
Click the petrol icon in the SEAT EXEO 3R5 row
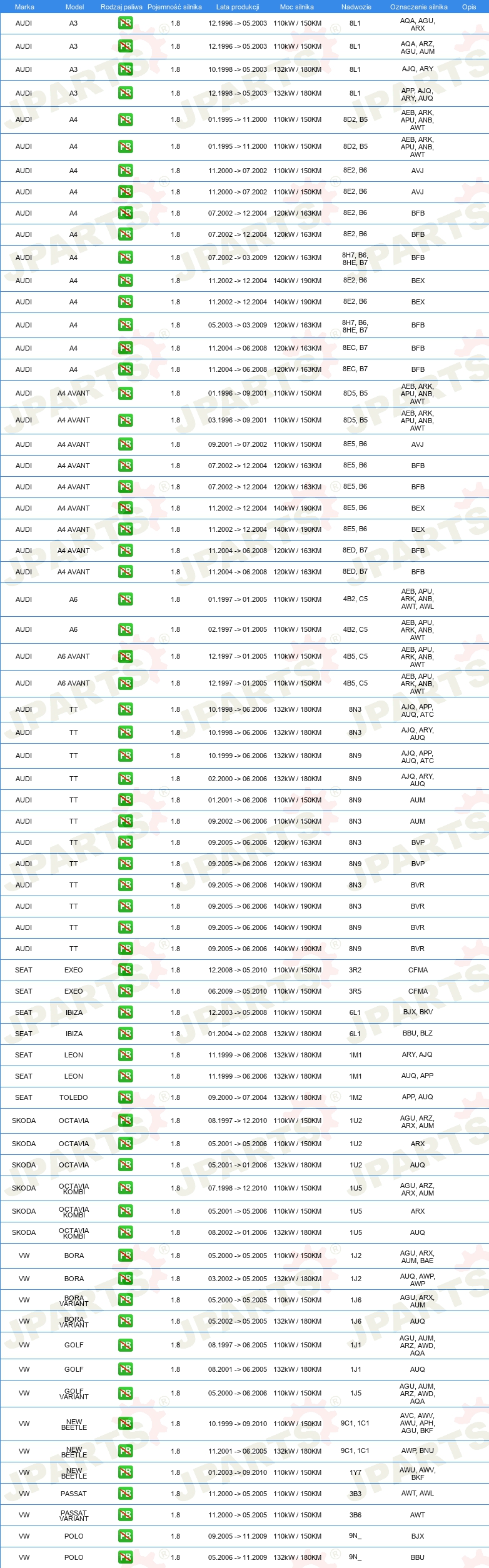(126, 992)
